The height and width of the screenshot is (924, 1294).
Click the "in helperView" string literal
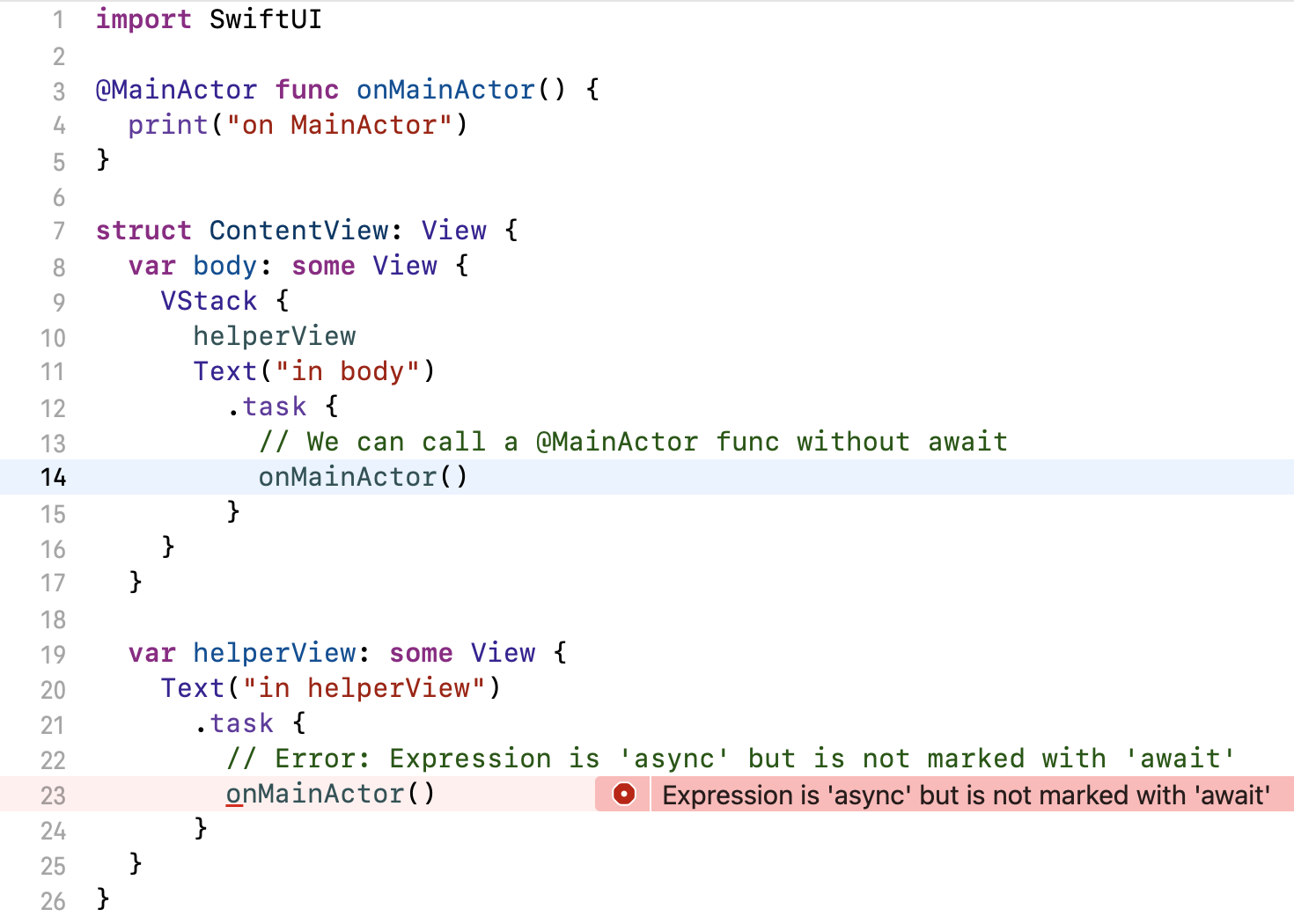pos(364,688)
